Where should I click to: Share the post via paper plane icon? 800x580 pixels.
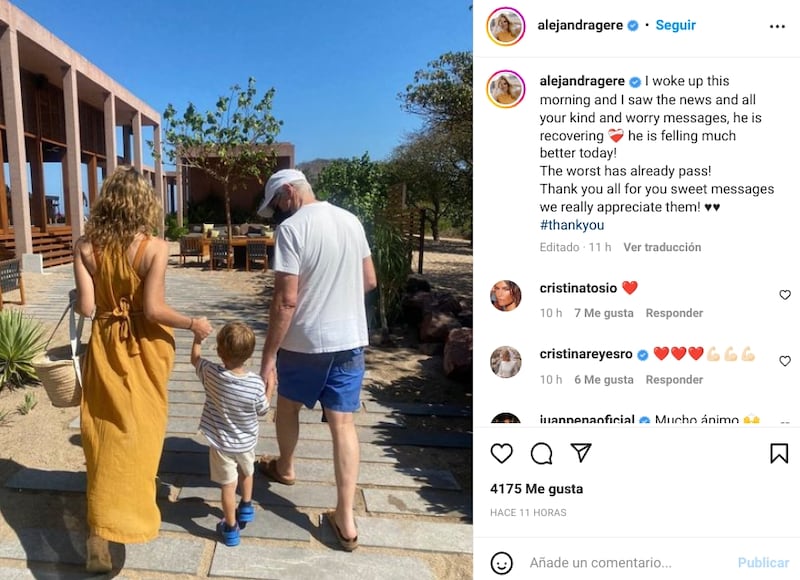click(x=581, y=452)
